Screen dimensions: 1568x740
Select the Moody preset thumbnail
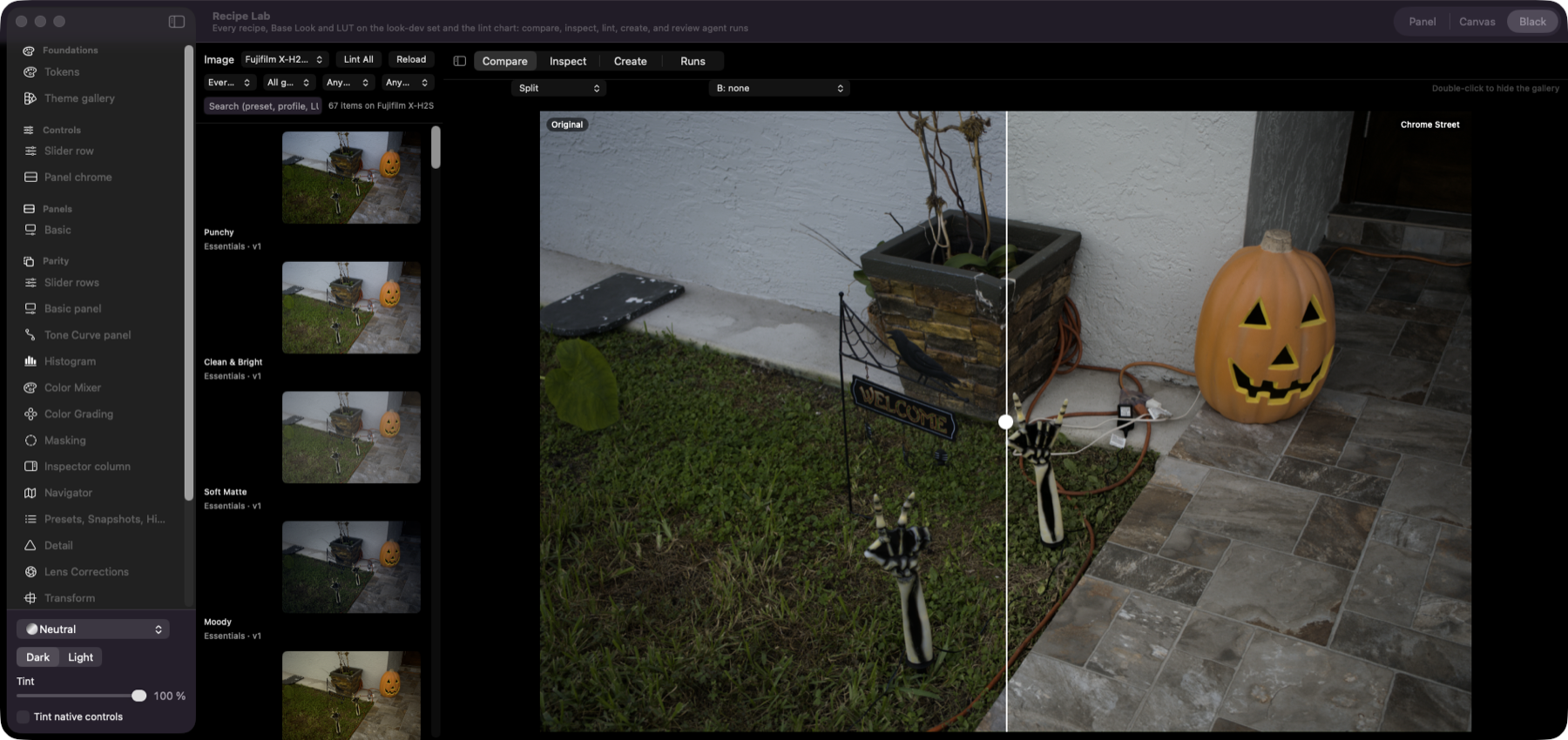(351, 567)
